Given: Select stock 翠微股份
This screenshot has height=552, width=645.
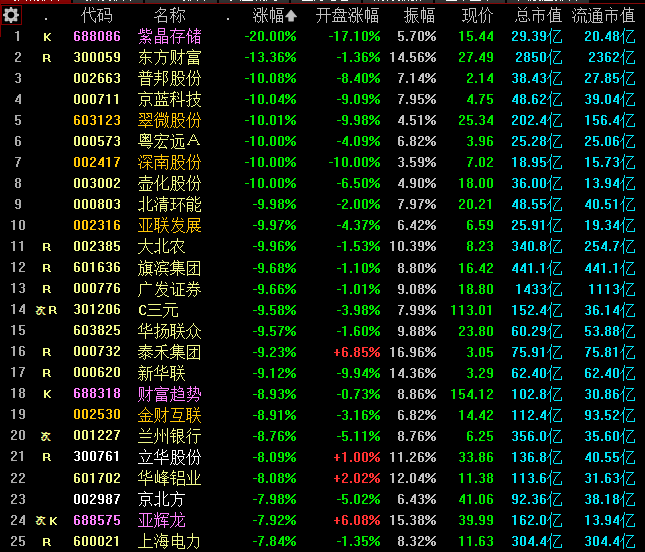Looking at the screenshot, I should (x=169, y=120).
